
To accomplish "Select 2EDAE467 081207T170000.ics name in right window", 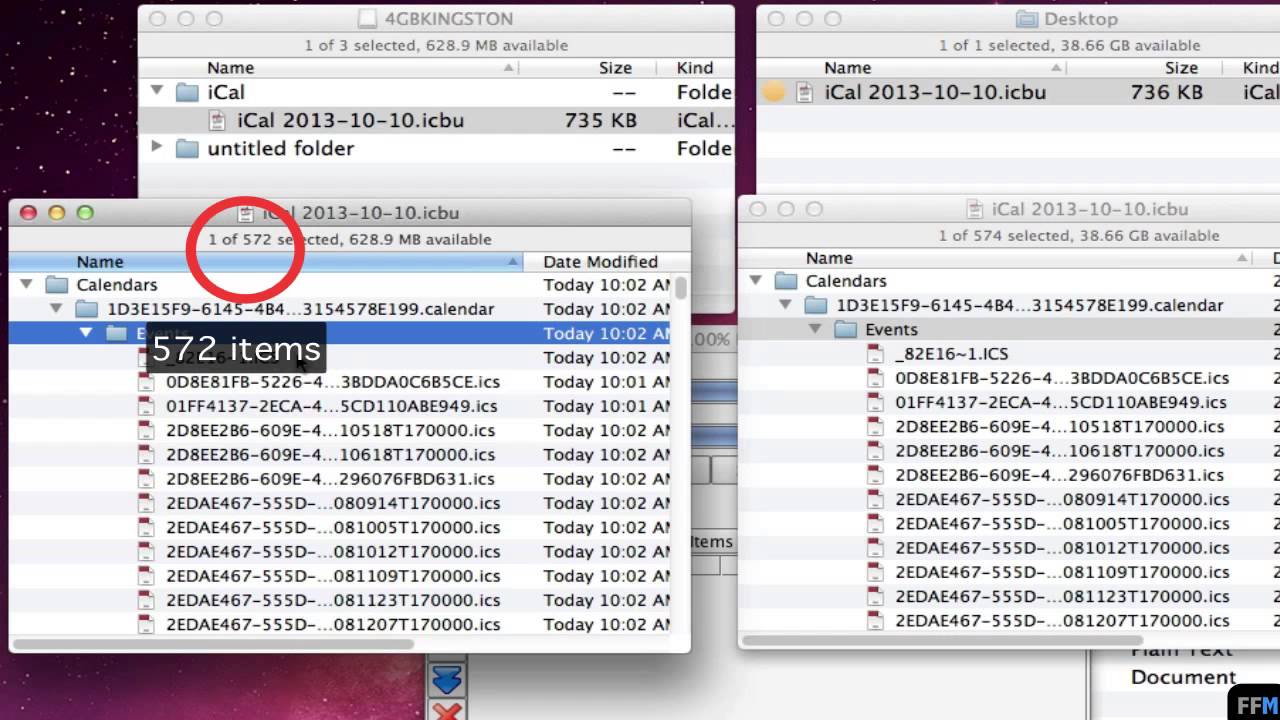I will click(1062, 620).
